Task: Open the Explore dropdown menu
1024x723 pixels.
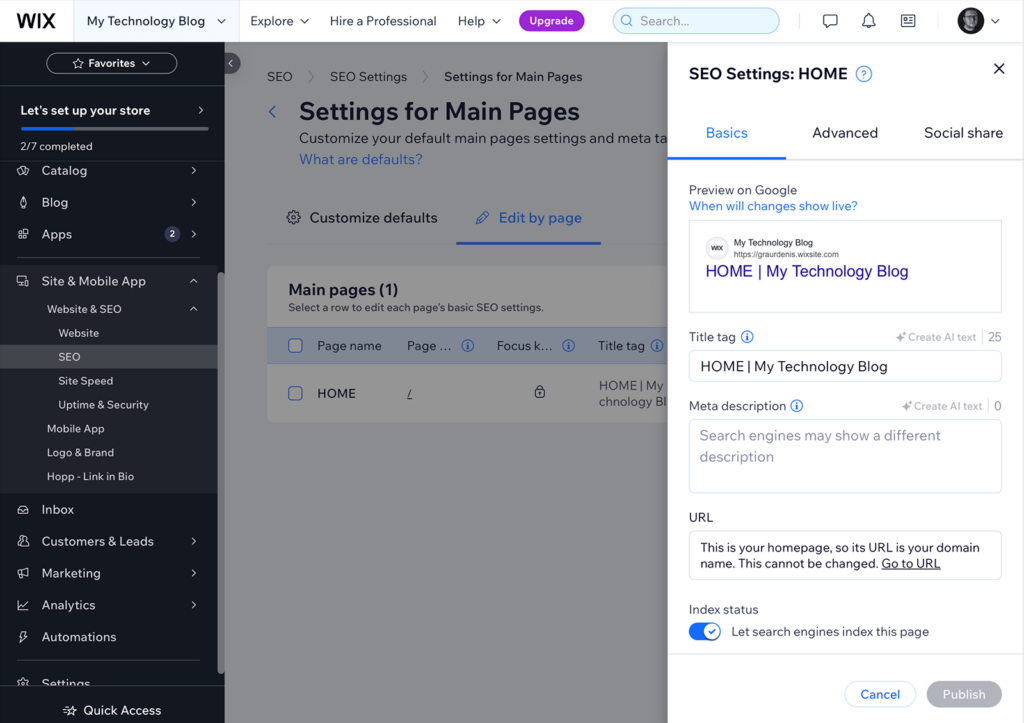Action: [x=280, y=21]
